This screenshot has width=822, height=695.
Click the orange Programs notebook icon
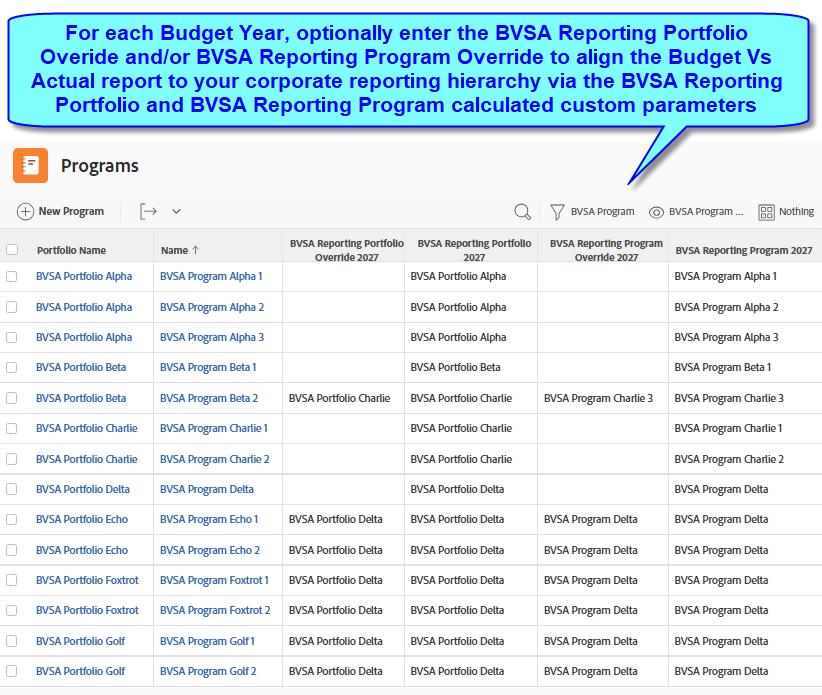point(30,166)
